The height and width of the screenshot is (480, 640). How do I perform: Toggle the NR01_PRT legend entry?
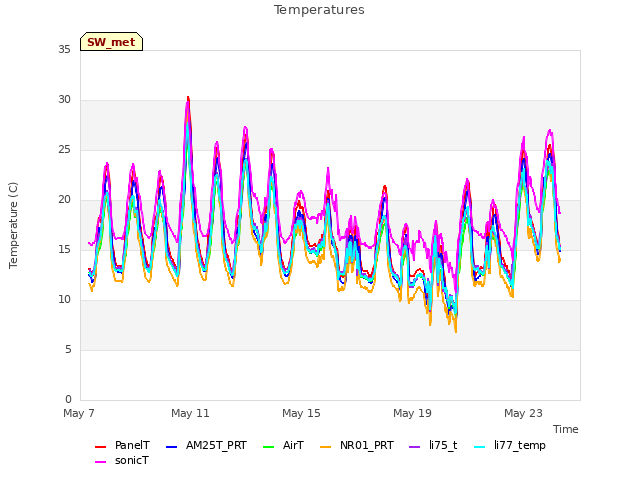[357, 445]
